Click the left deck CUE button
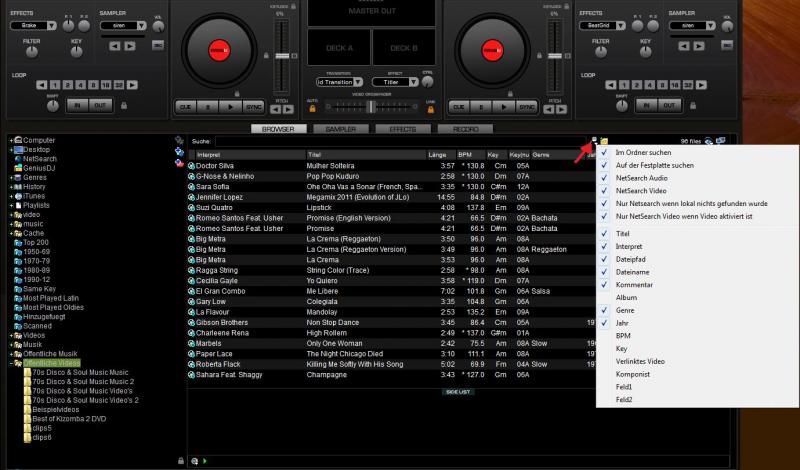 (x=185, y=105)
